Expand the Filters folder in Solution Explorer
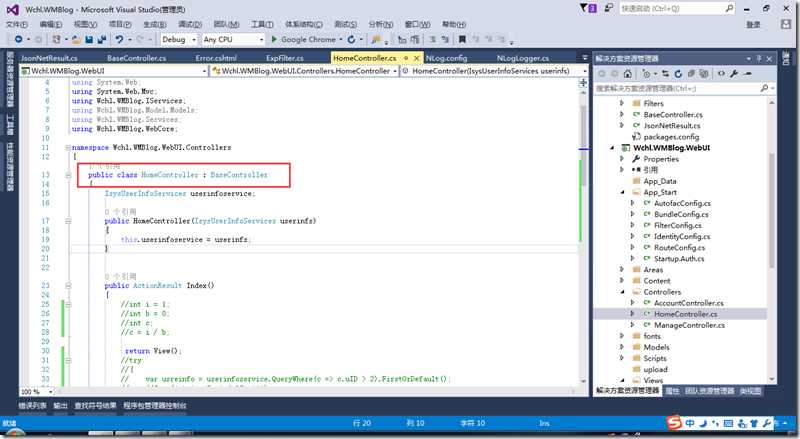800x439 pixels. coord(622,103)
